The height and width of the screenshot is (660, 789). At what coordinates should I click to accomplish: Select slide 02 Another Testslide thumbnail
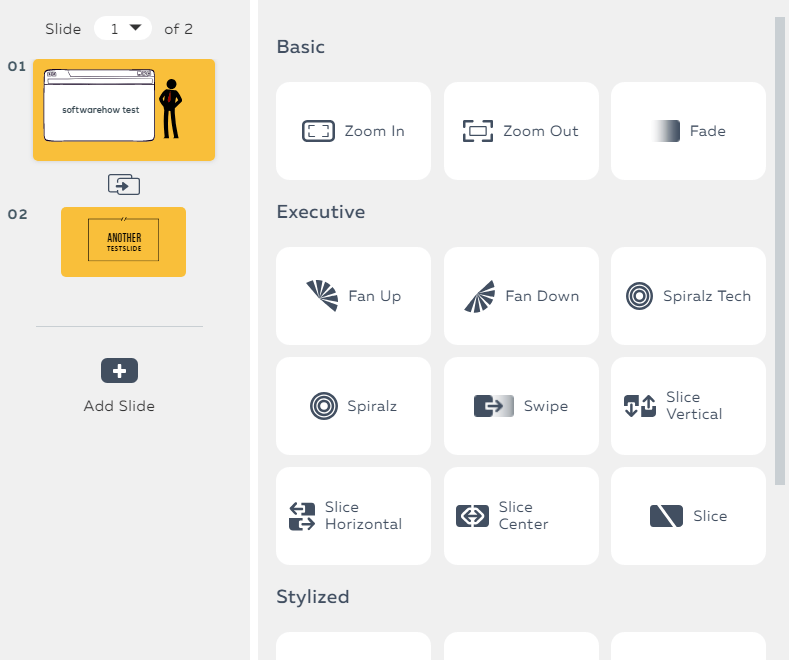[x=123, y=242]
